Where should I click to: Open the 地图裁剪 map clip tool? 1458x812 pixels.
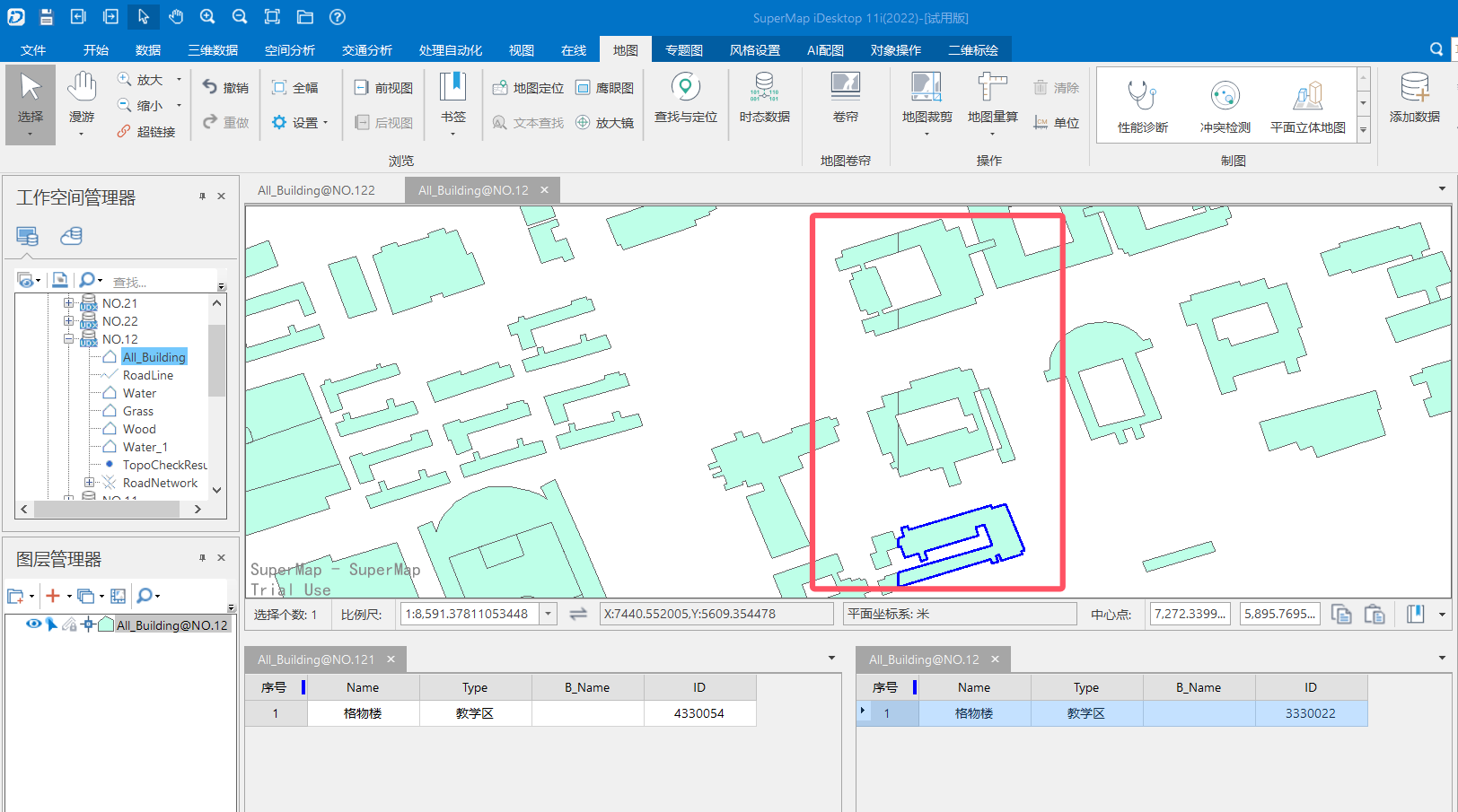(x=927, y=104)
